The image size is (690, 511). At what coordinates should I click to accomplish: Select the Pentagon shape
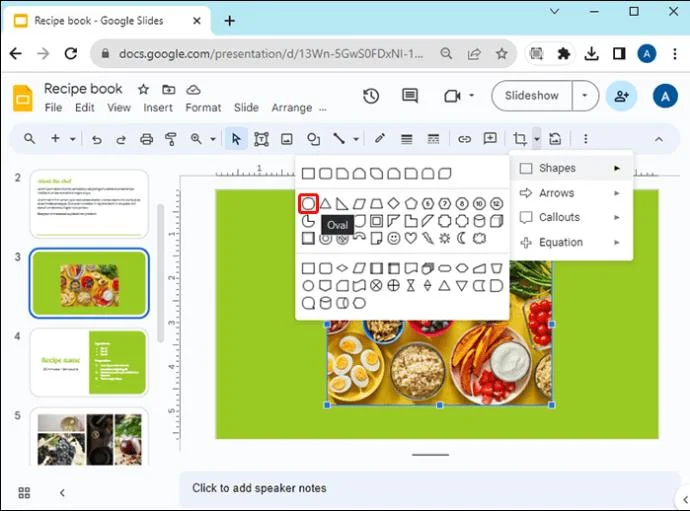click(x=411, y=203)
